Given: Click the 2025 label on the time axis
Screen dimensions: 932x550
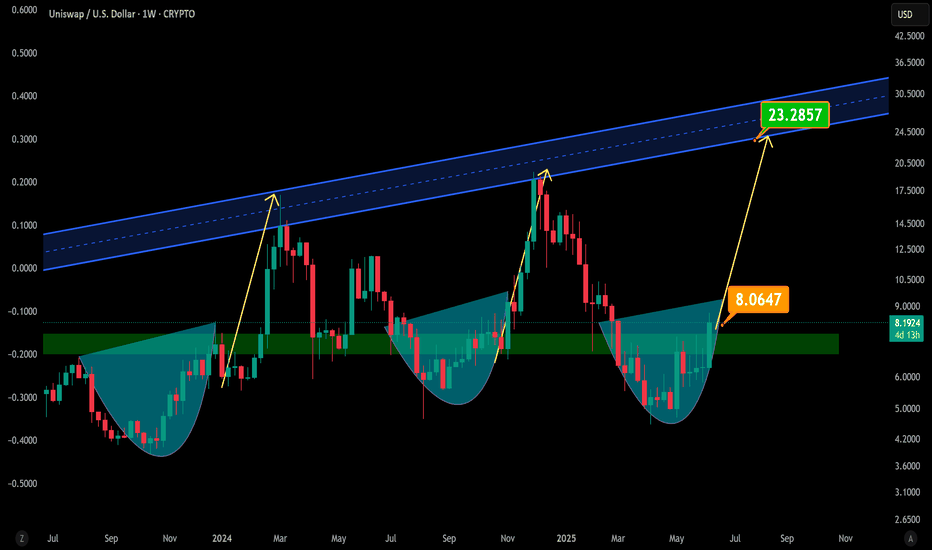Looking at the screenshot, I should (x=566, y=539).
